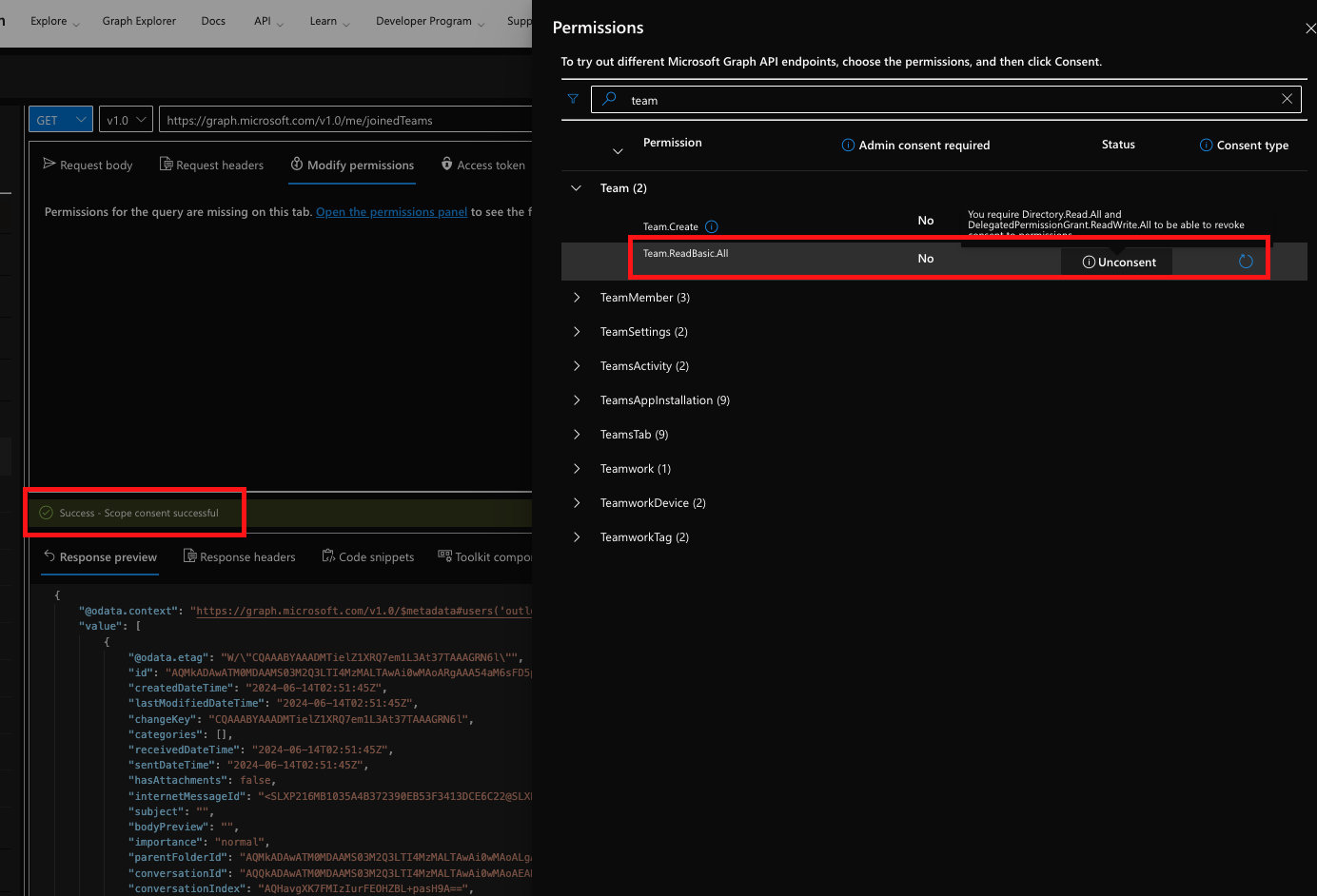Click the Open the permissions panel link
The height and width of the screenshot is (896, 1317).
coord(391,211)
